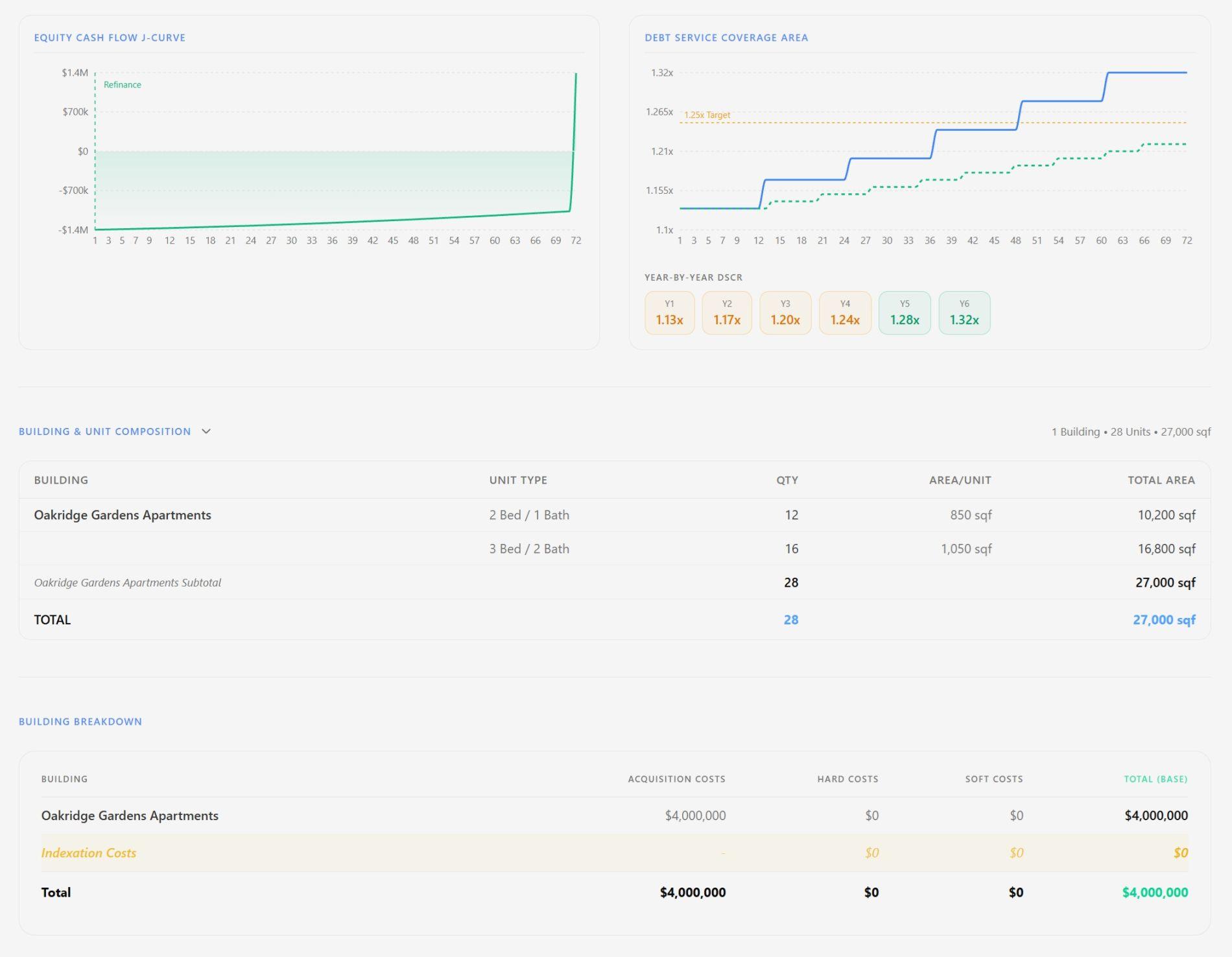Select the Y2 1.17x DSCR badge
The height and width of the screenshot is (957, 1232).
click(727, 313)
